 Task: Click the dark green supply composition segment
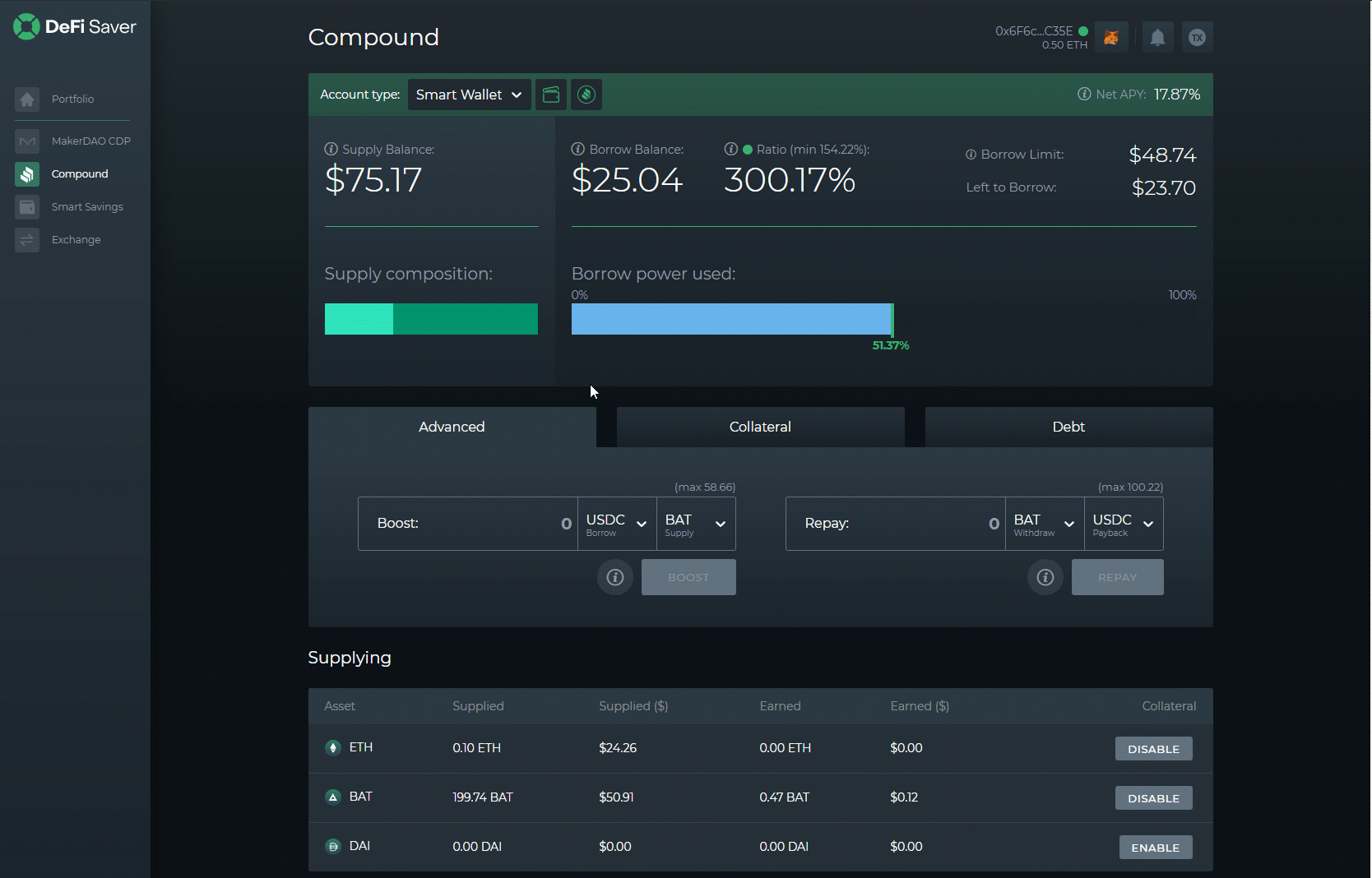[466, 319]
